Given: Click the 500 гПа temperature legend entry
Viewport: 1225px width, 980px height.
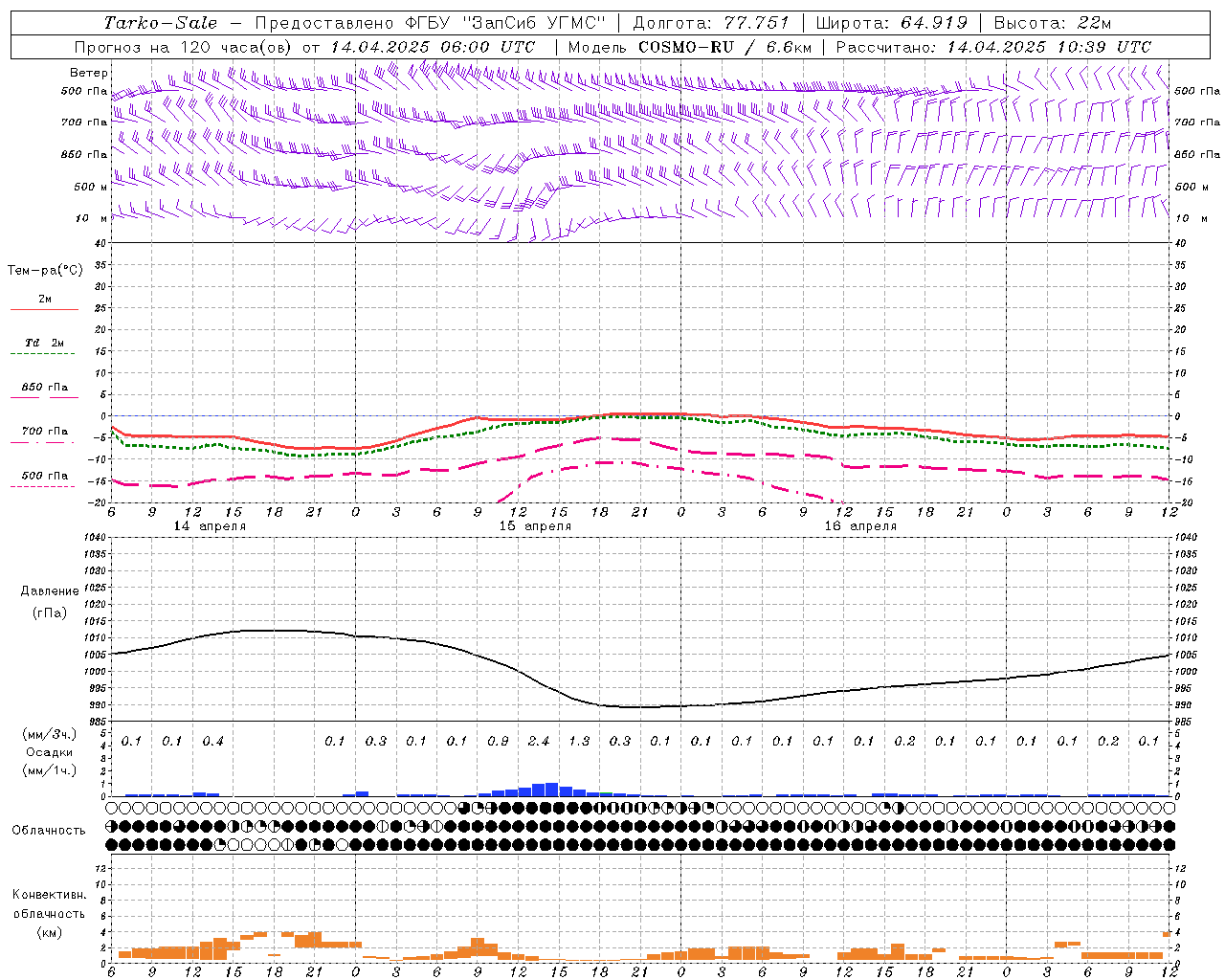Looking at the screenshot, I should pos(44,476).
